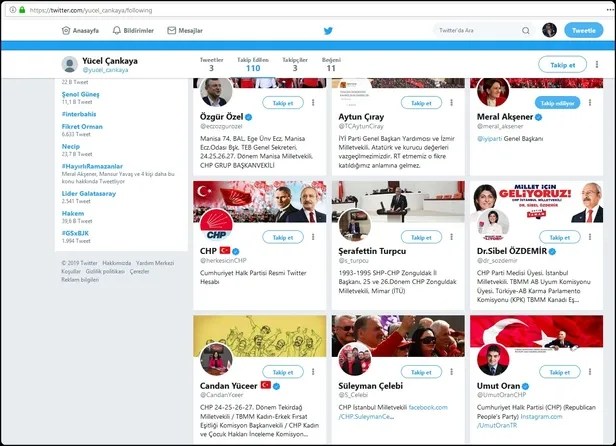The image size is (616, 446).
Task: Click the Tweetle compose button
Action: coord(584,30)
